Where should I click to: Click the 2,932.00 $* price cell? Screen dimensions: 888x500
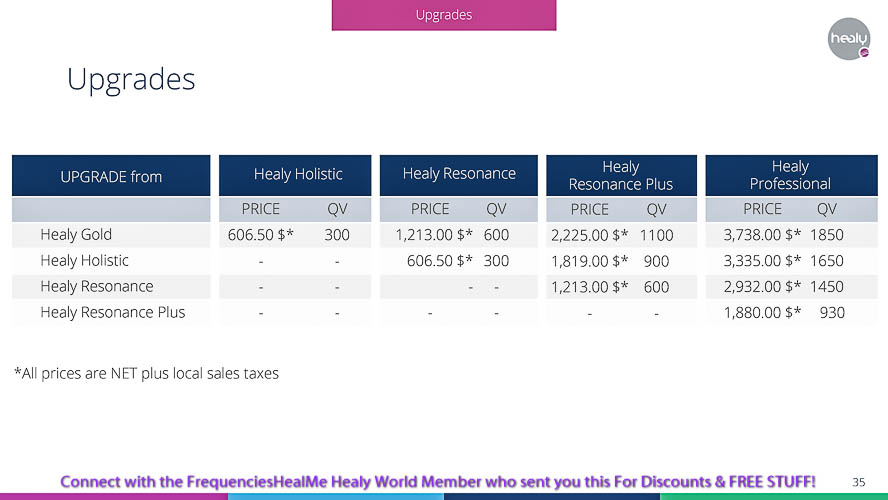coord(762,287)
